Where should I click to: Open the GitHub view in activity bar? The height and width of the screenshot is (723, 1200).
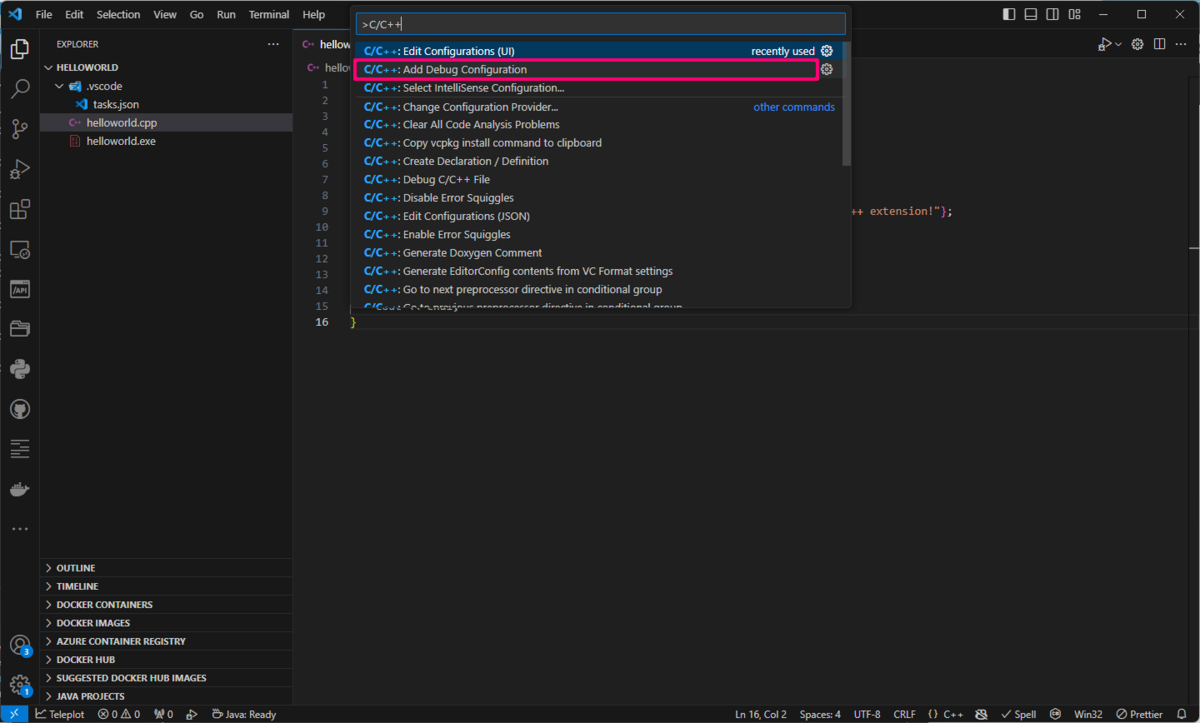[19, 409]
